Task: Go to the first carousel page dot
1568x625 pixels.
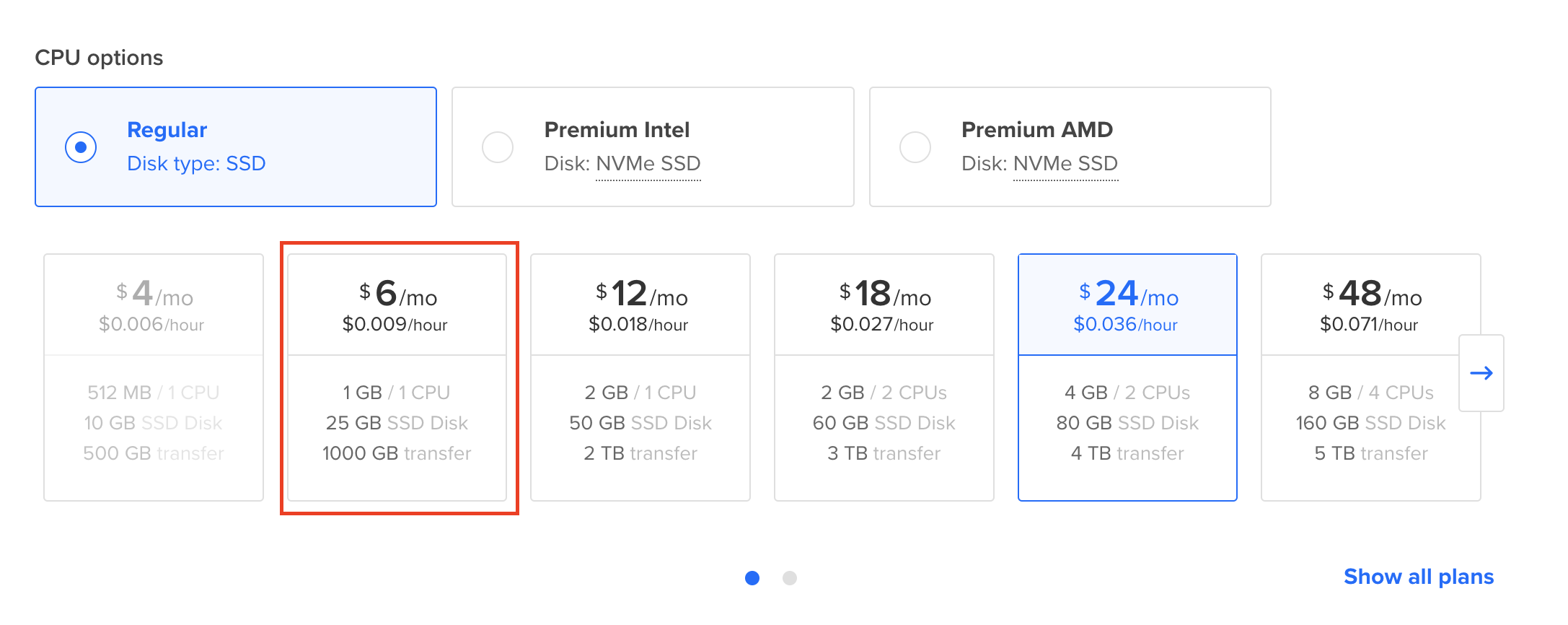Action: click(x=752, y=578)
